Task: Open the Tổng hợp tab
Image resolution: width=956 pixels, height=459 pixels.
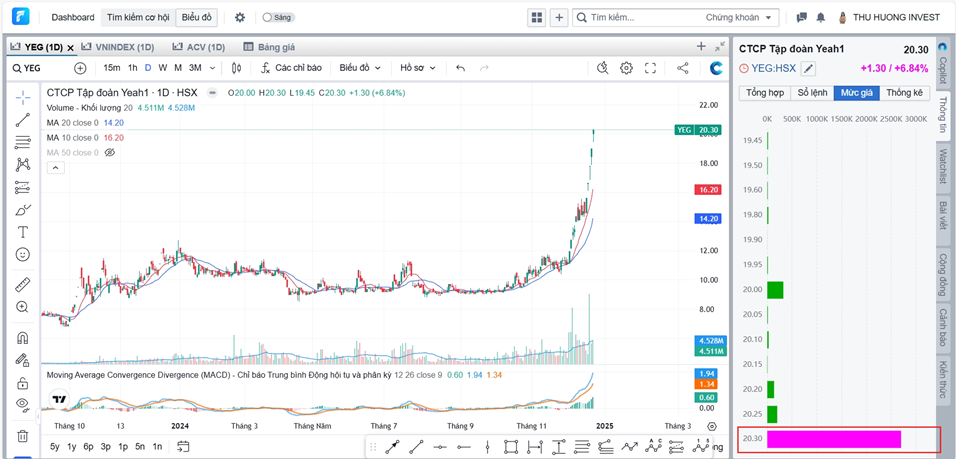Action: point(765,93)
